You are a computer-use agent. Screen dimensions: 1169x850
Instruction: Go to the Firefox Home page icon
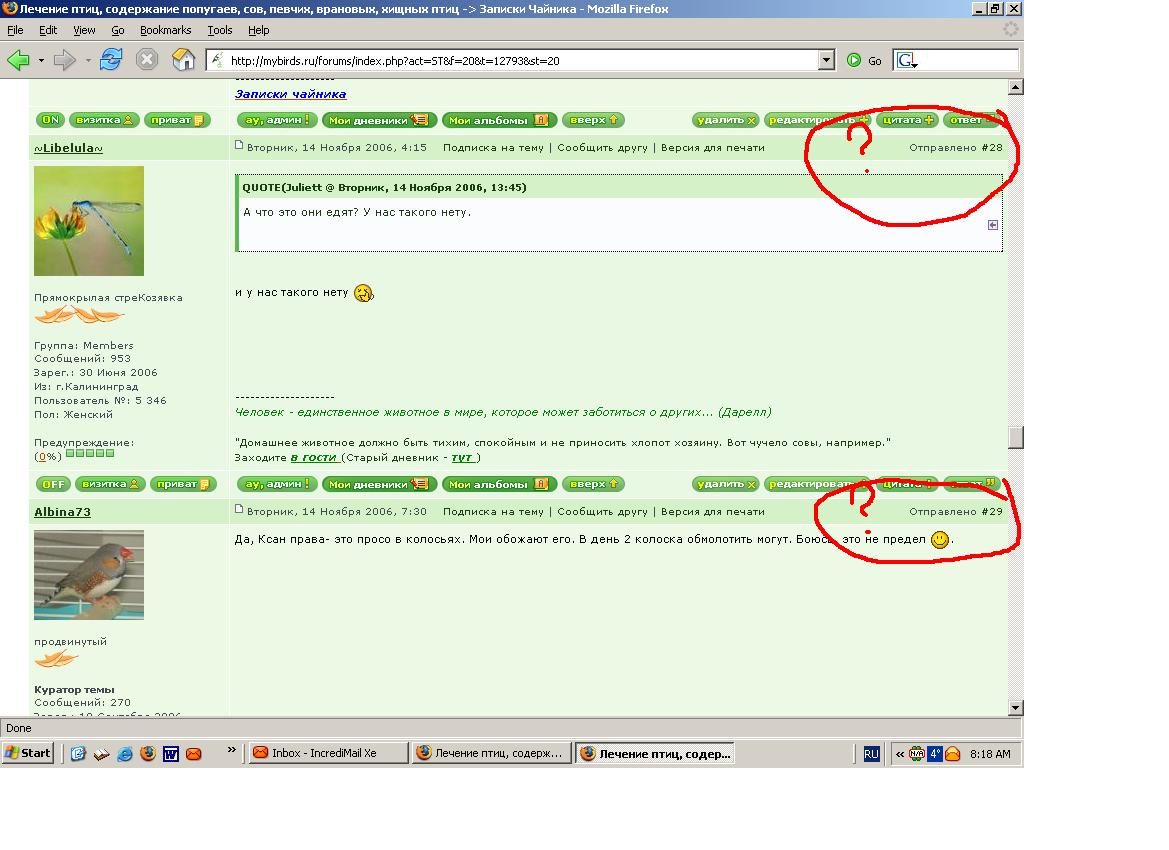click(183, 60)
